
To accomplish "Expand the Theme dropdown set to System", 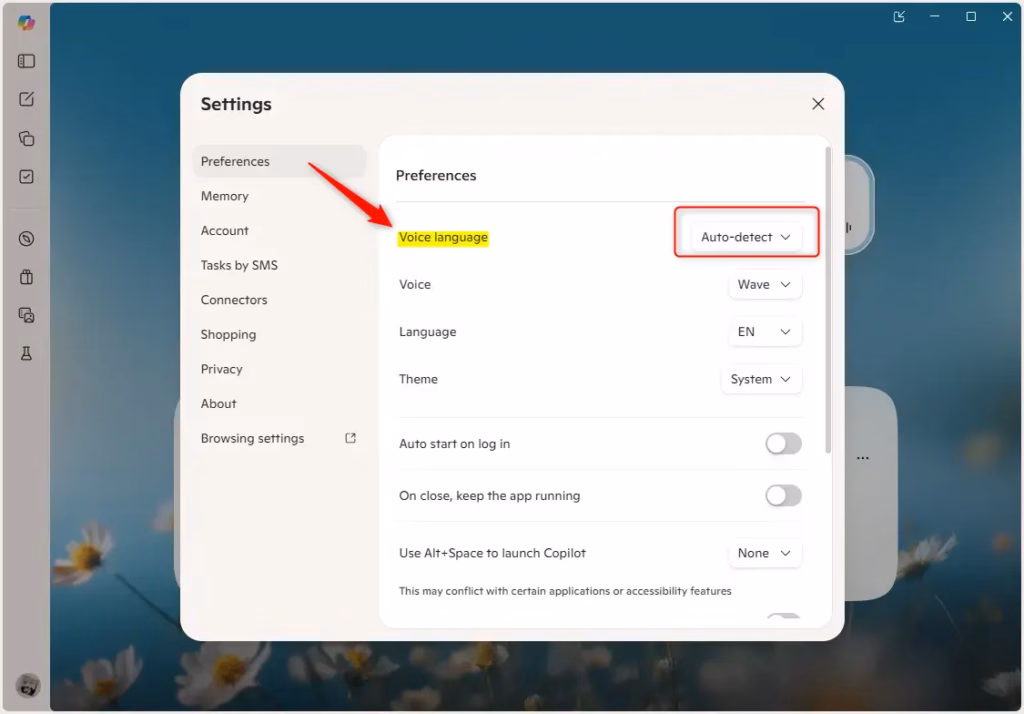I will click(761, 380).
